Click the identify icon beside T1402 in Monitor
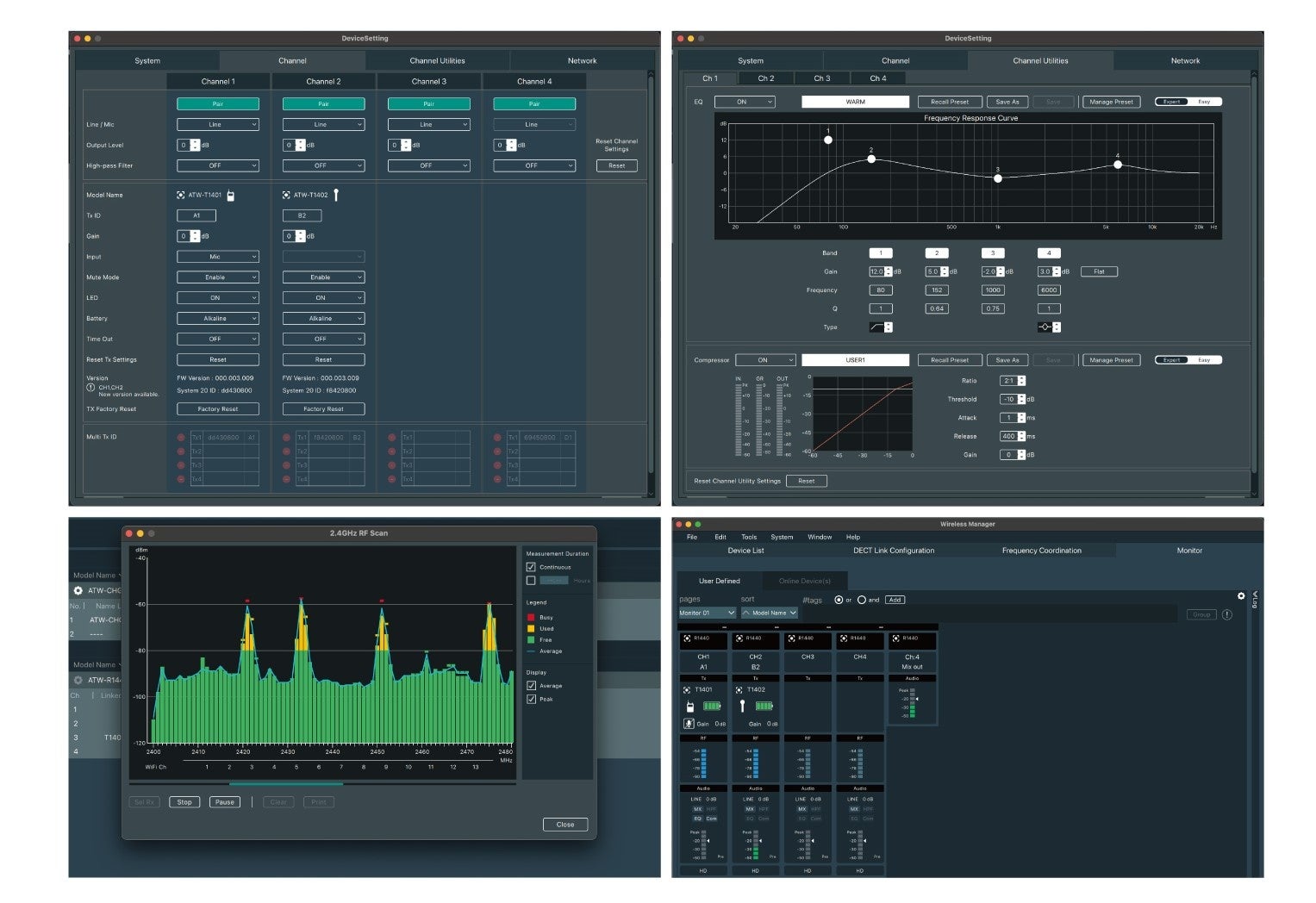Viewport: 1316px width, 903px height. 739,690
